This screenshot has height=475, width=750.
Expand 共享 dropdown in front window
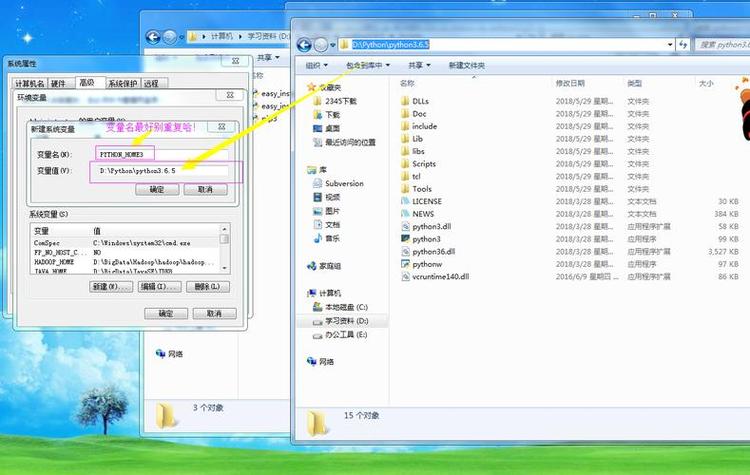click(x=419, y=65)
